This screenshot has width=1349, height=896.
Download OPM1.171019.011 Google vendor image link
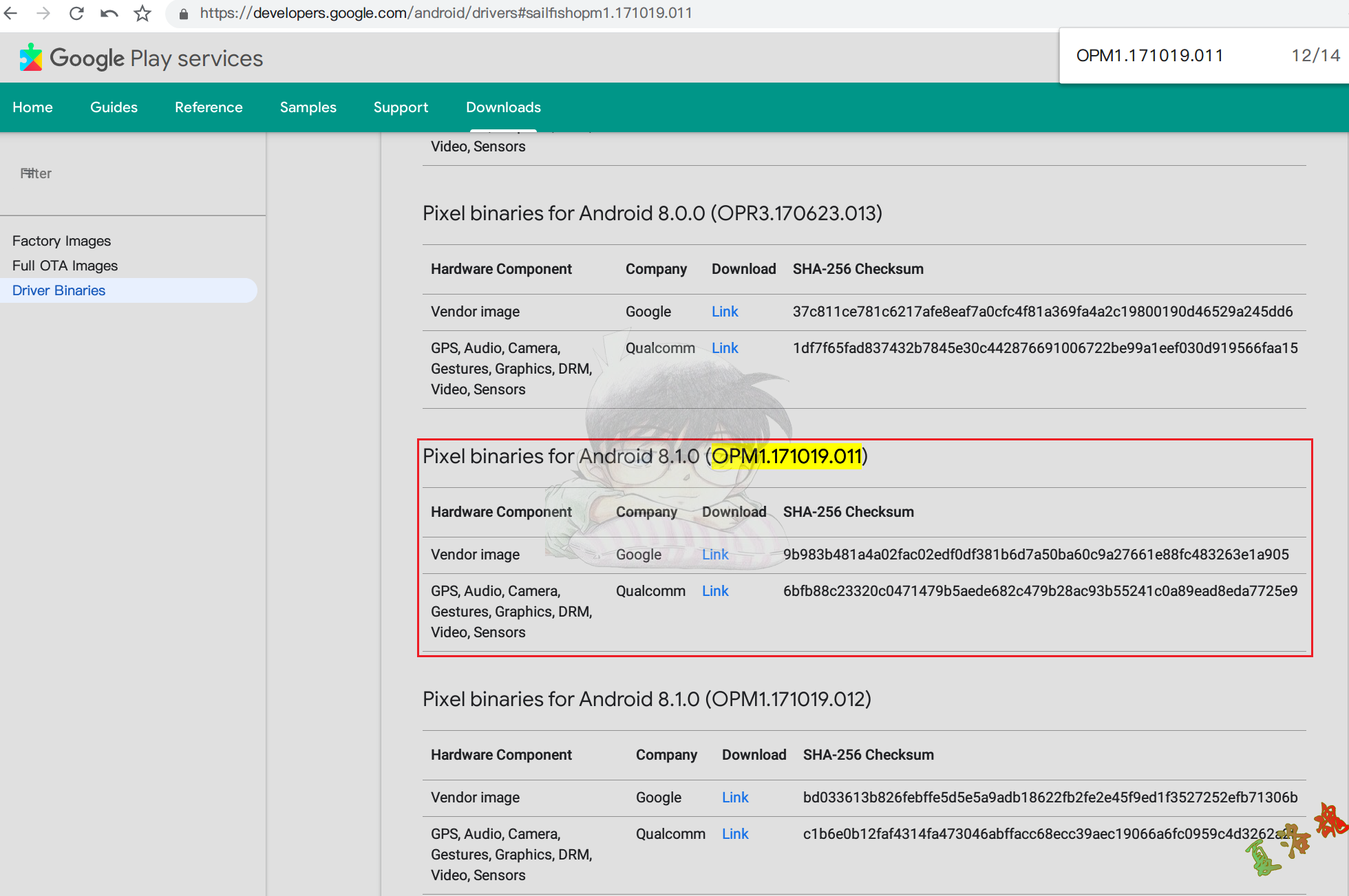click(x=715, y=555)
